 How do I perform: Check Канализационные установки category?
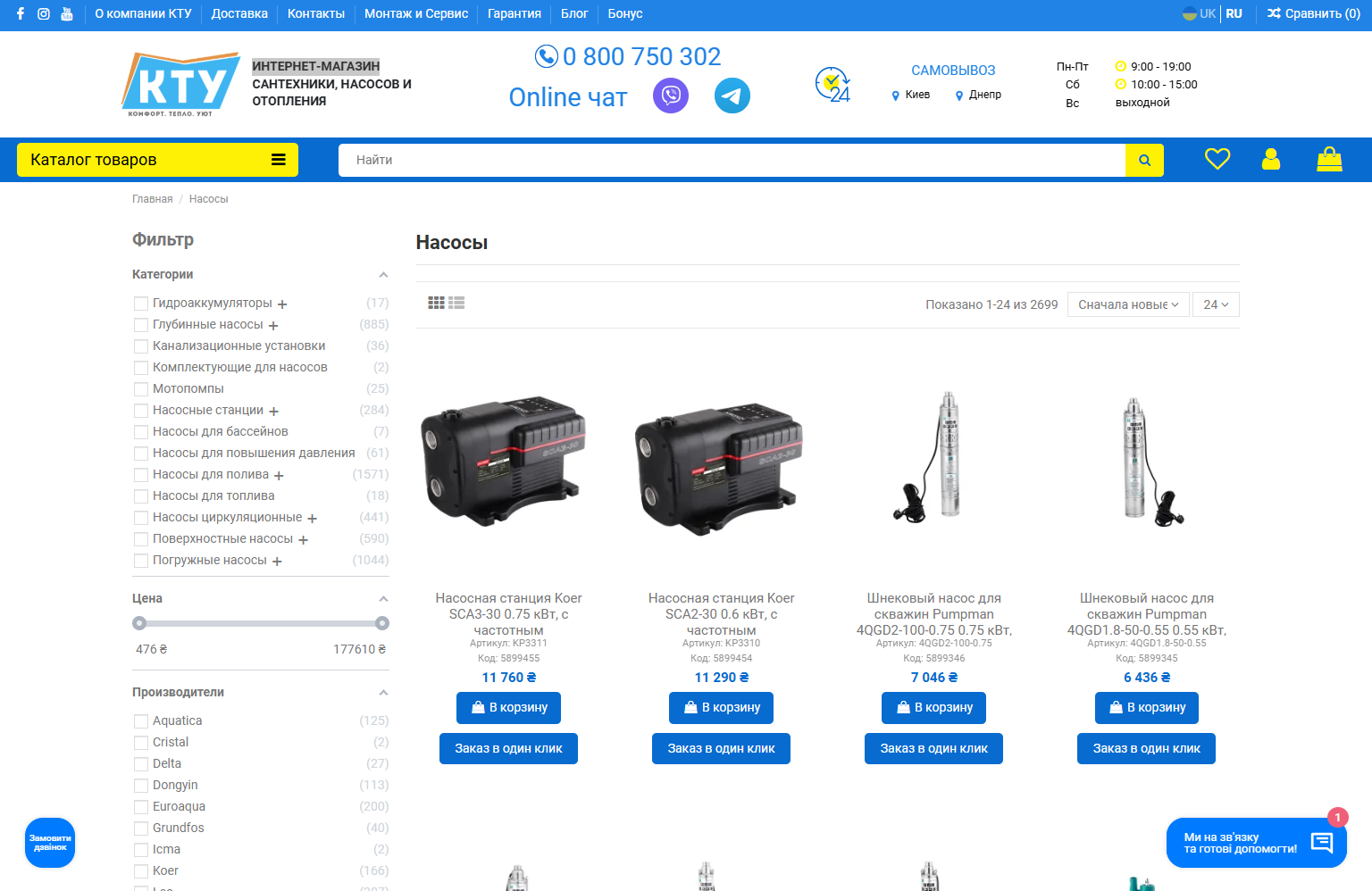click(x=140, y=346)
